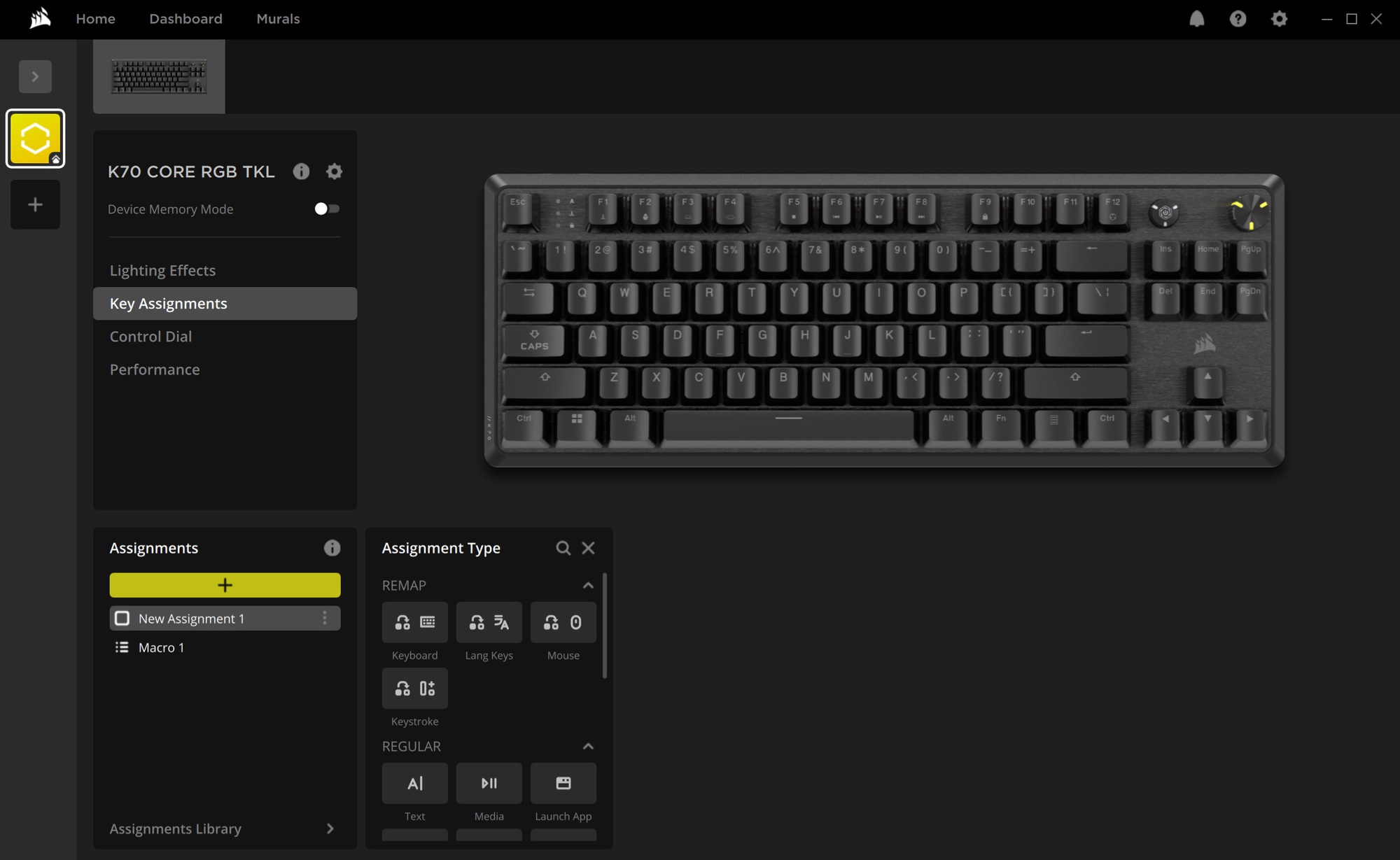Open K70 CORE RGB TKL device settings
This screenshot has width=1400, height=860.
pyautogui.click(x=335, y=171)
